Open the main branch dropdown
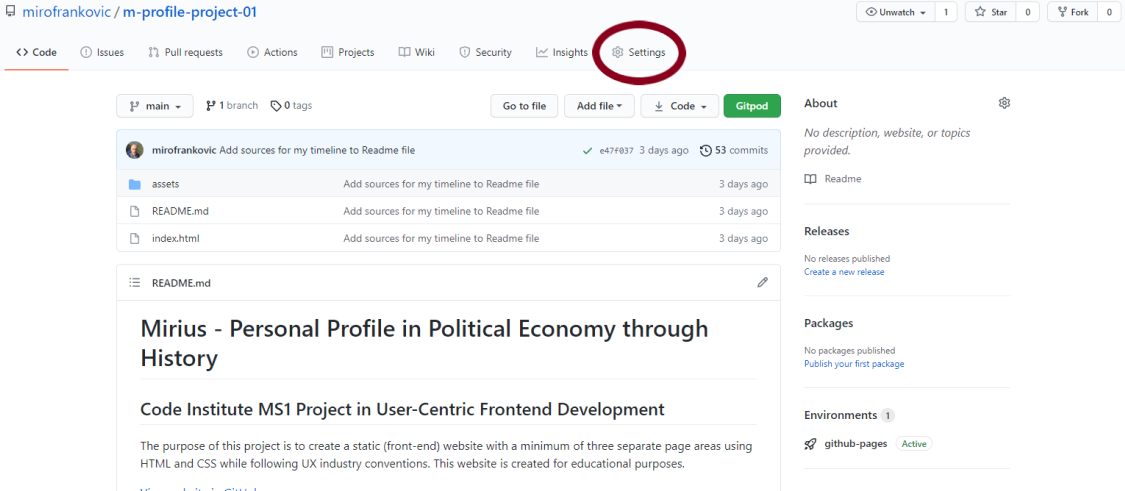Screen dimensions: 1125x491 click(154, 106)
